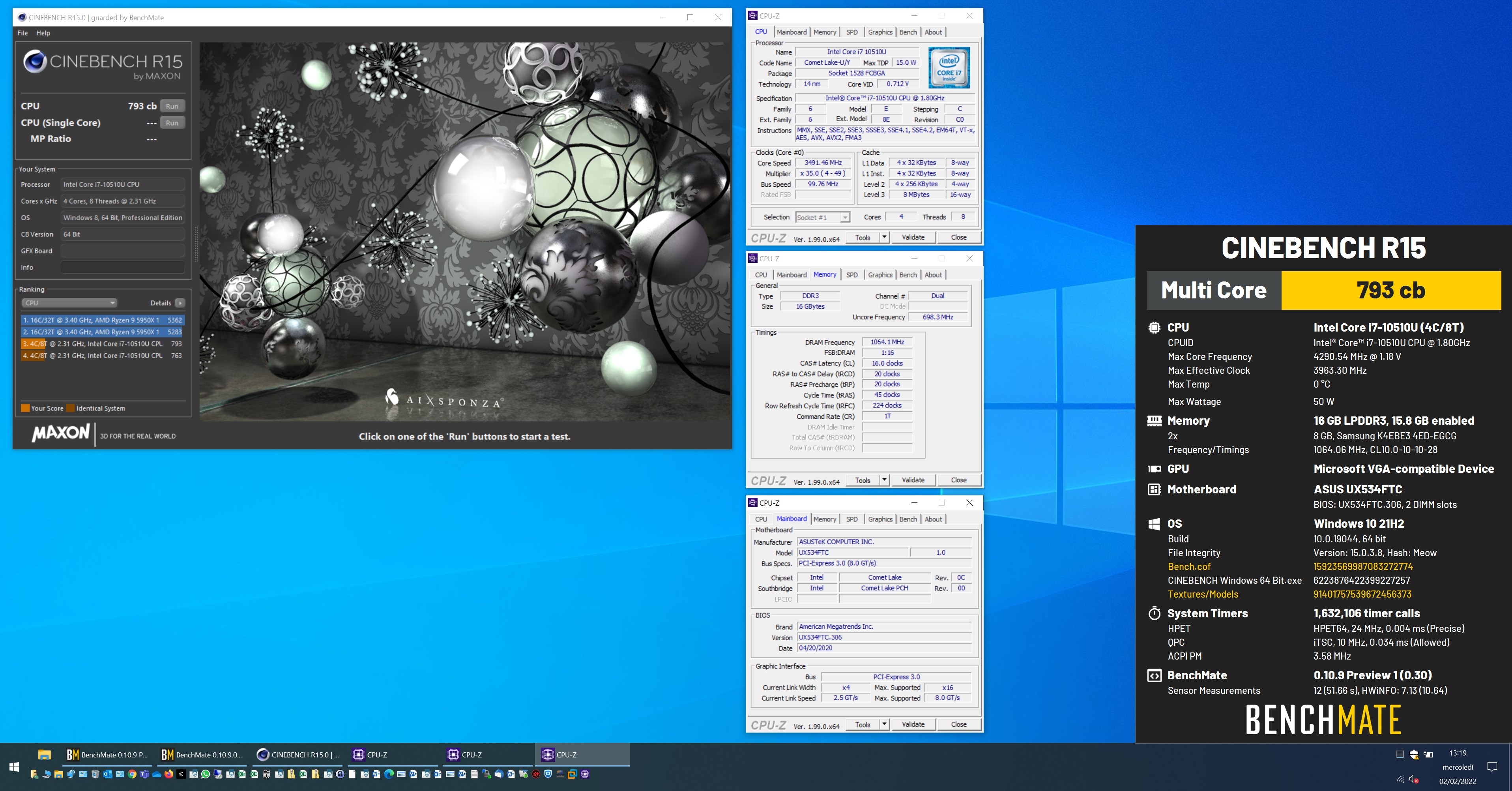Open the notification action center icon
1512x791 pixels.
[1492, 767]
